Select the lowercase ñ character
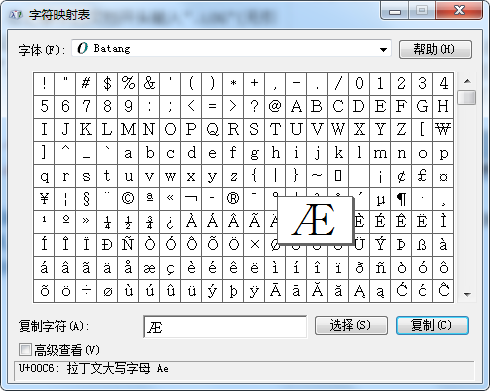The width and height of the screenshot is (490, 391). pyautogui.click(x=380, y=268)
